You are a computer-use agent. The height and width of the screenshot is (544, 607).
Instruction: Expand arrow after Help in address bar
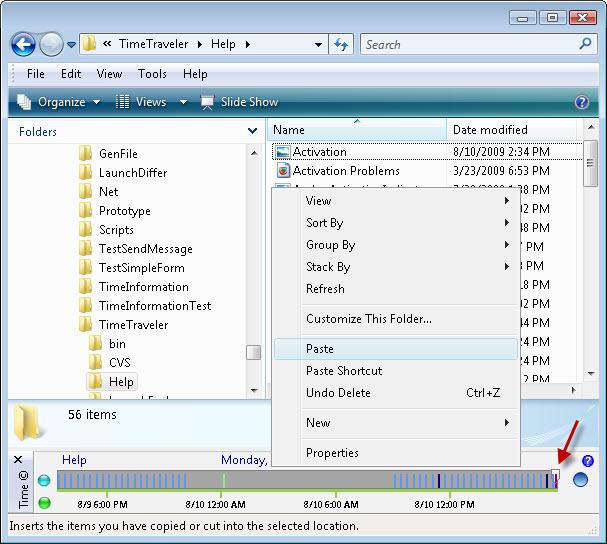point(248,45)
